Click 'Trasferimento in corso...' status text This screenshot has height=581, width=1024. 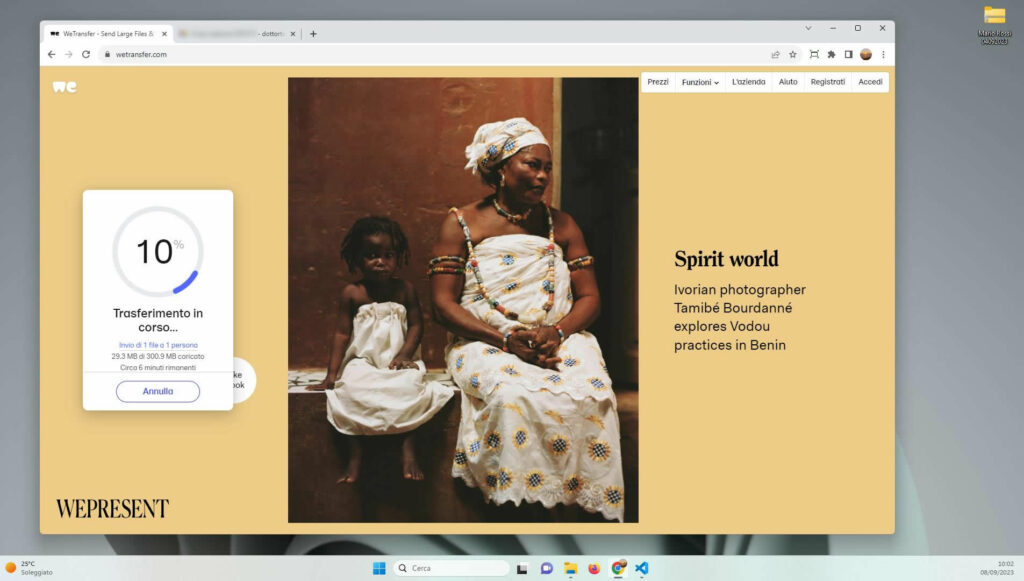coord(158,320)
